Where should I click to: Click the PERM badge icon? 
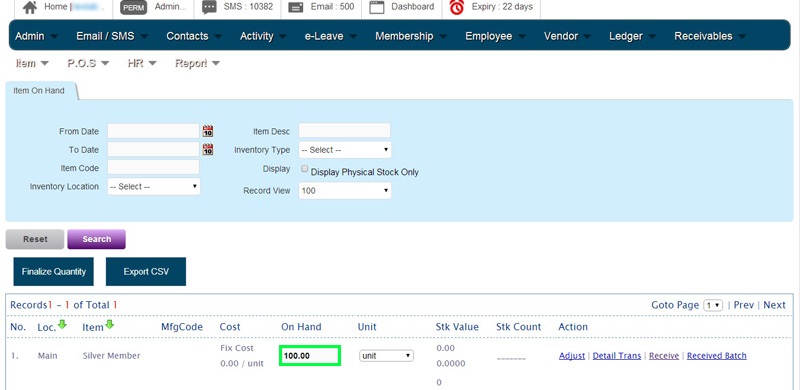[134, 7]
